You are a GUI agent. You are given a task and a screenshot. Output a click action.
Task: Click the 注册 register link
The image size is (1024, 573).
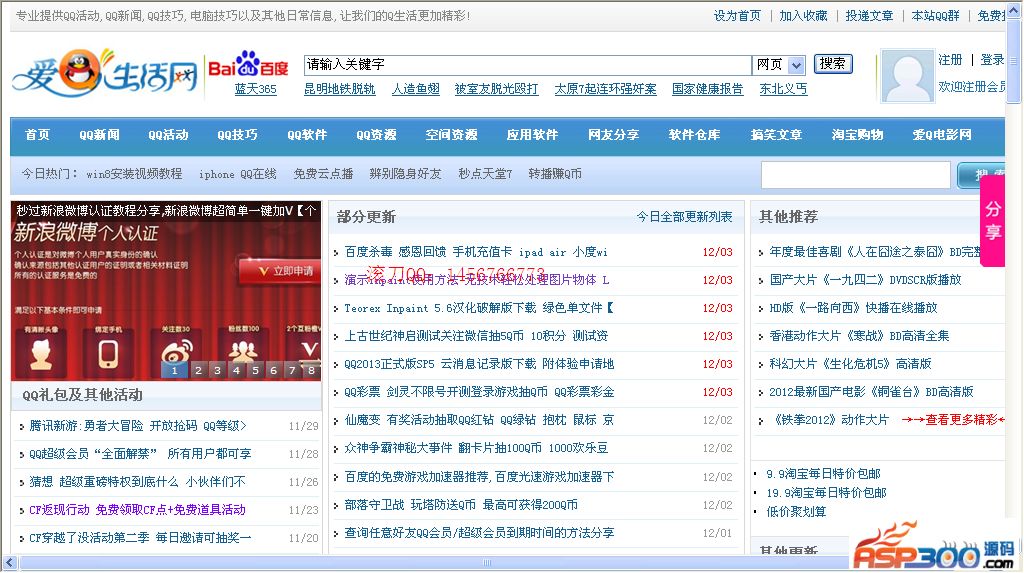(x=950, y=60)
